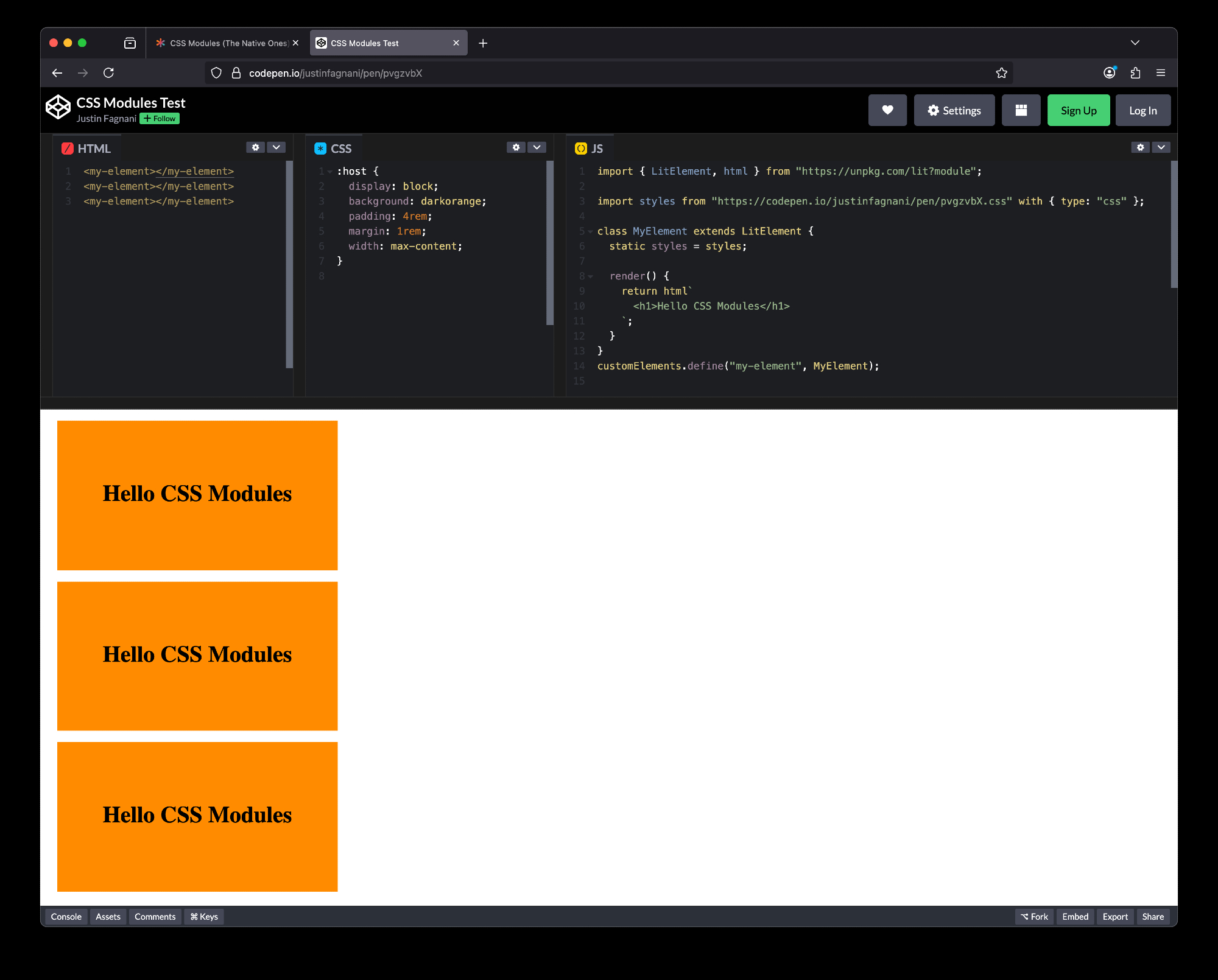The width and height of the screenshot is (1218, 980).
Task: Follow Justin Fagnani
Action: 160,119
